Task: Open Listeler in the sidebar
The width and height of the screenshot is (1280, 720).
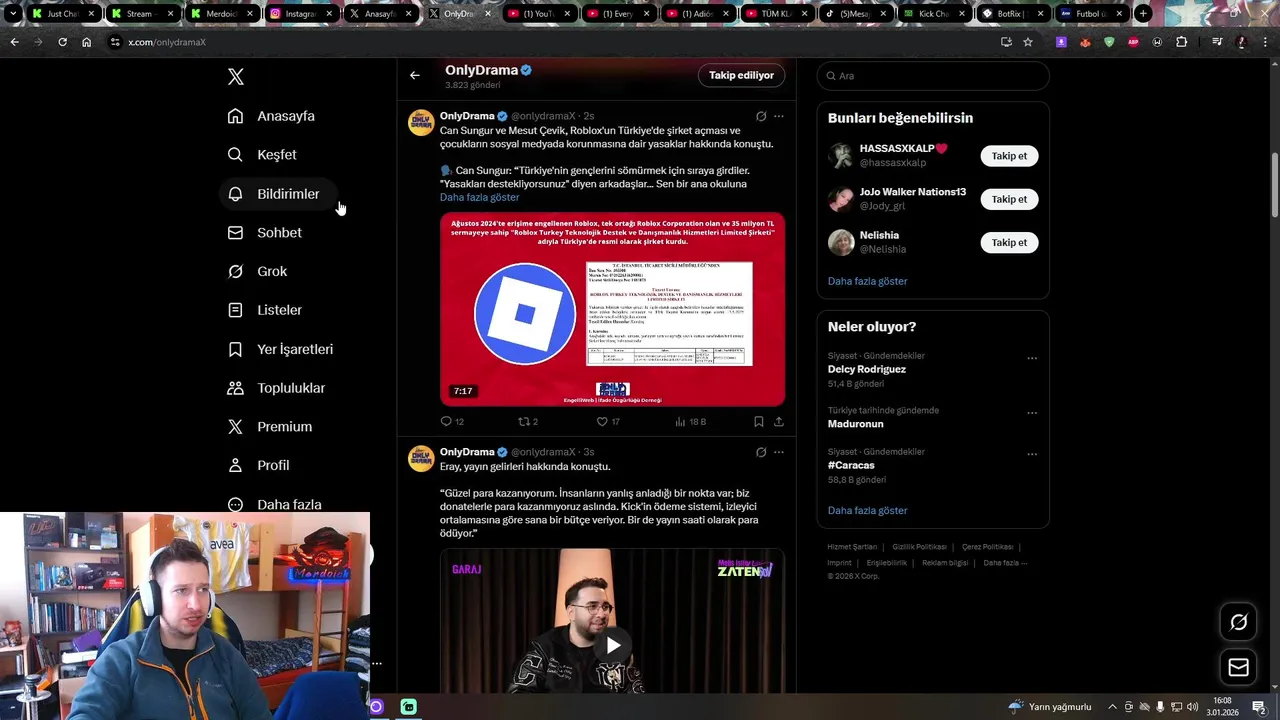Action: (265, 310)
